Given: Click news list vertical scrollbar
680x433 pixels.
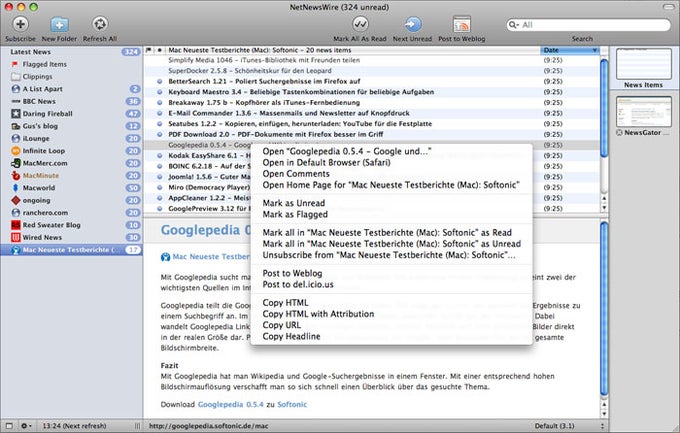Looking at the screenshot, I should pyautogui.click(x=604, y=108).
